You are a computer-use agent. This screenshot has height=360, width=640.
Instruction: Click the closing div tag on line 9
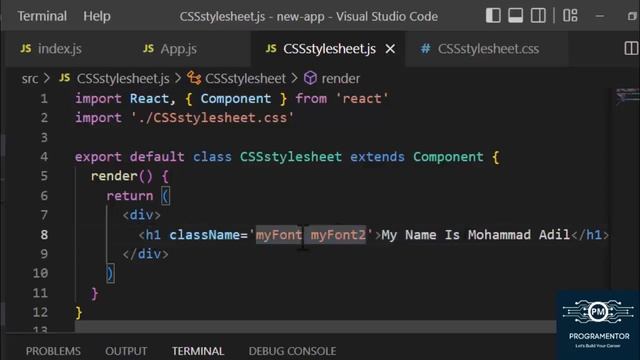pyautogui.click(x=146, y=254)
